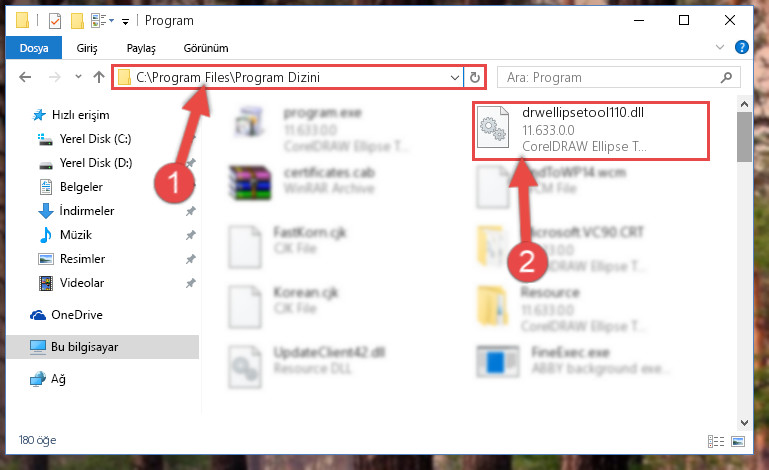
Task: Expand the address bar history dropdown
Action: pos(455,78)
